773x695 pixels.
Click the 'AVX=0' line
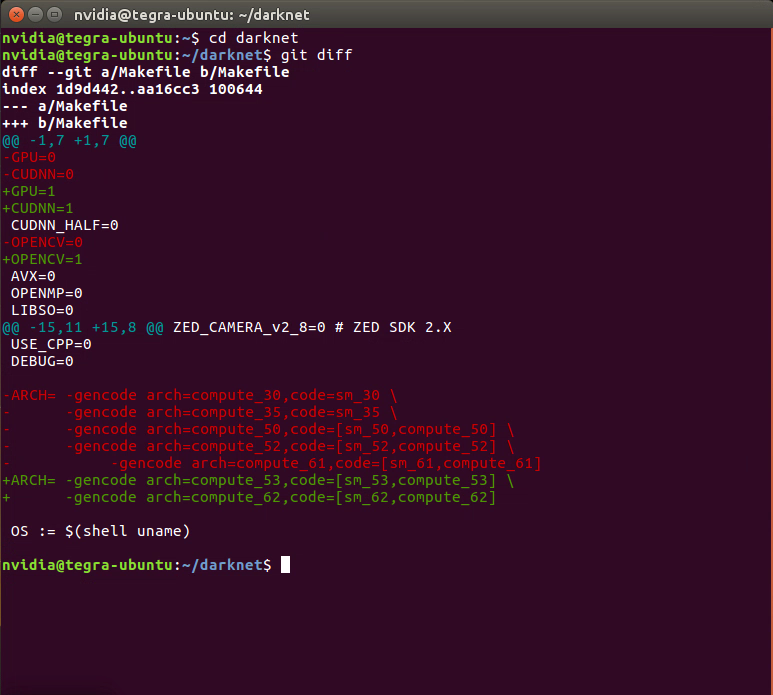tap(33, 277)
